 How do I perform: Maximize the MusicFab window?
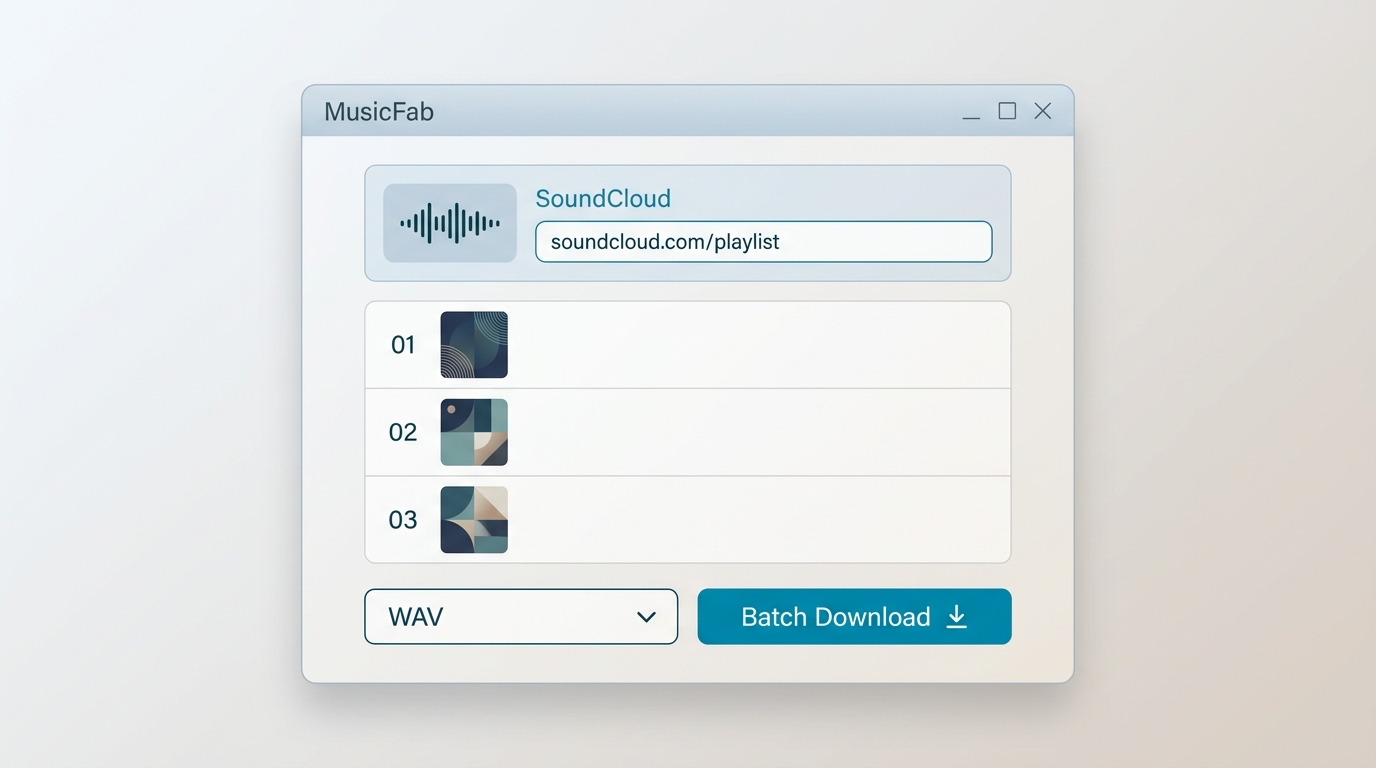(1007, 111)
